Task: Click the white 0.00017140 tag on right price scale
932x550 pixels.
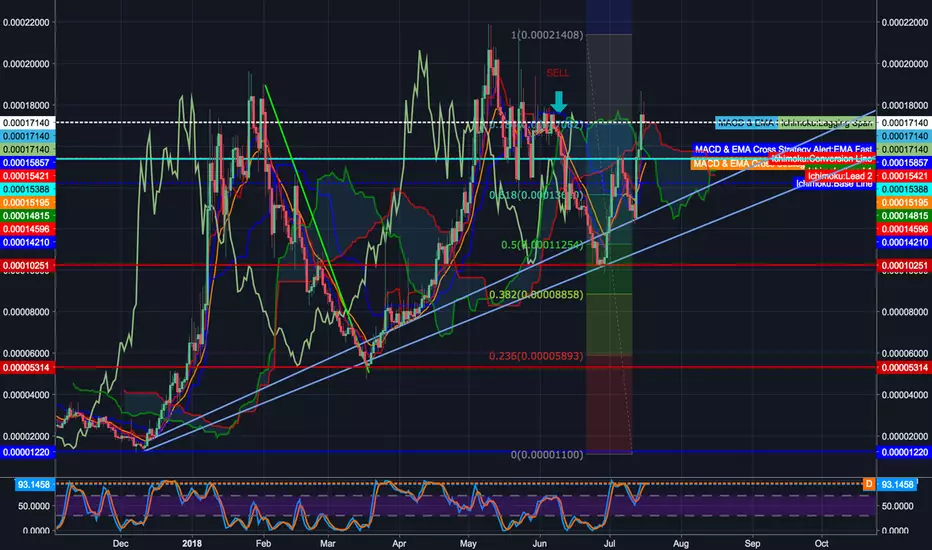Action: click(903, 122)
